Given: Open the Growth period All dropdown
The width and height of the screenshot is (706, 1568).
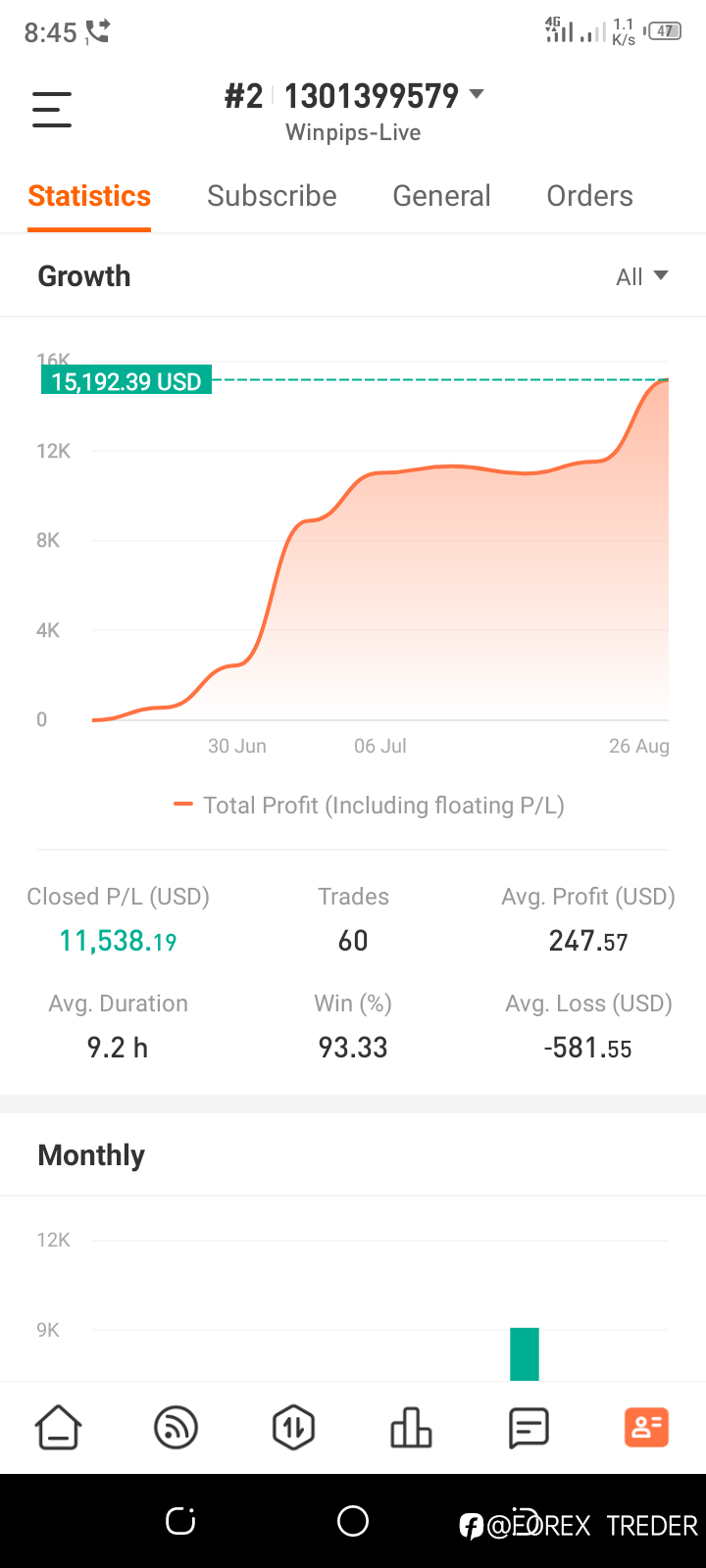Looking at the screenshot, I should [642, 276].
